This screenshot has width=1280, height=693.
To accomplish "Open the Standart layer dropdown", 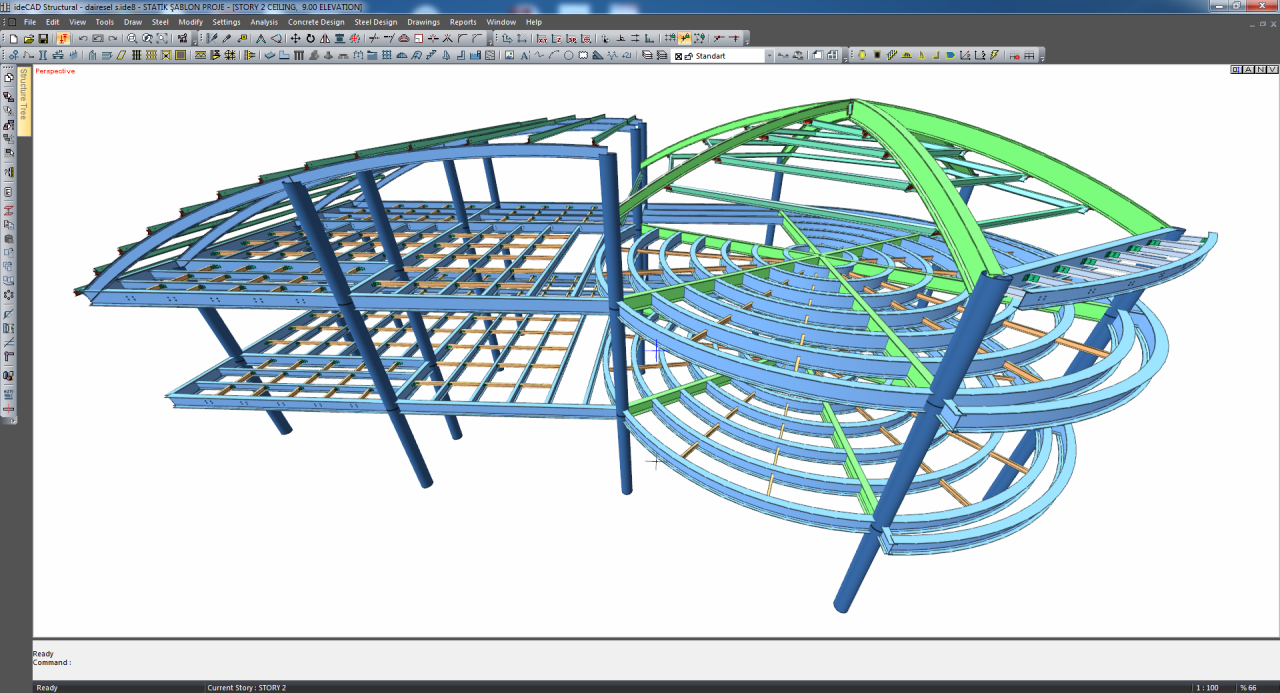I will pos(769,56).
